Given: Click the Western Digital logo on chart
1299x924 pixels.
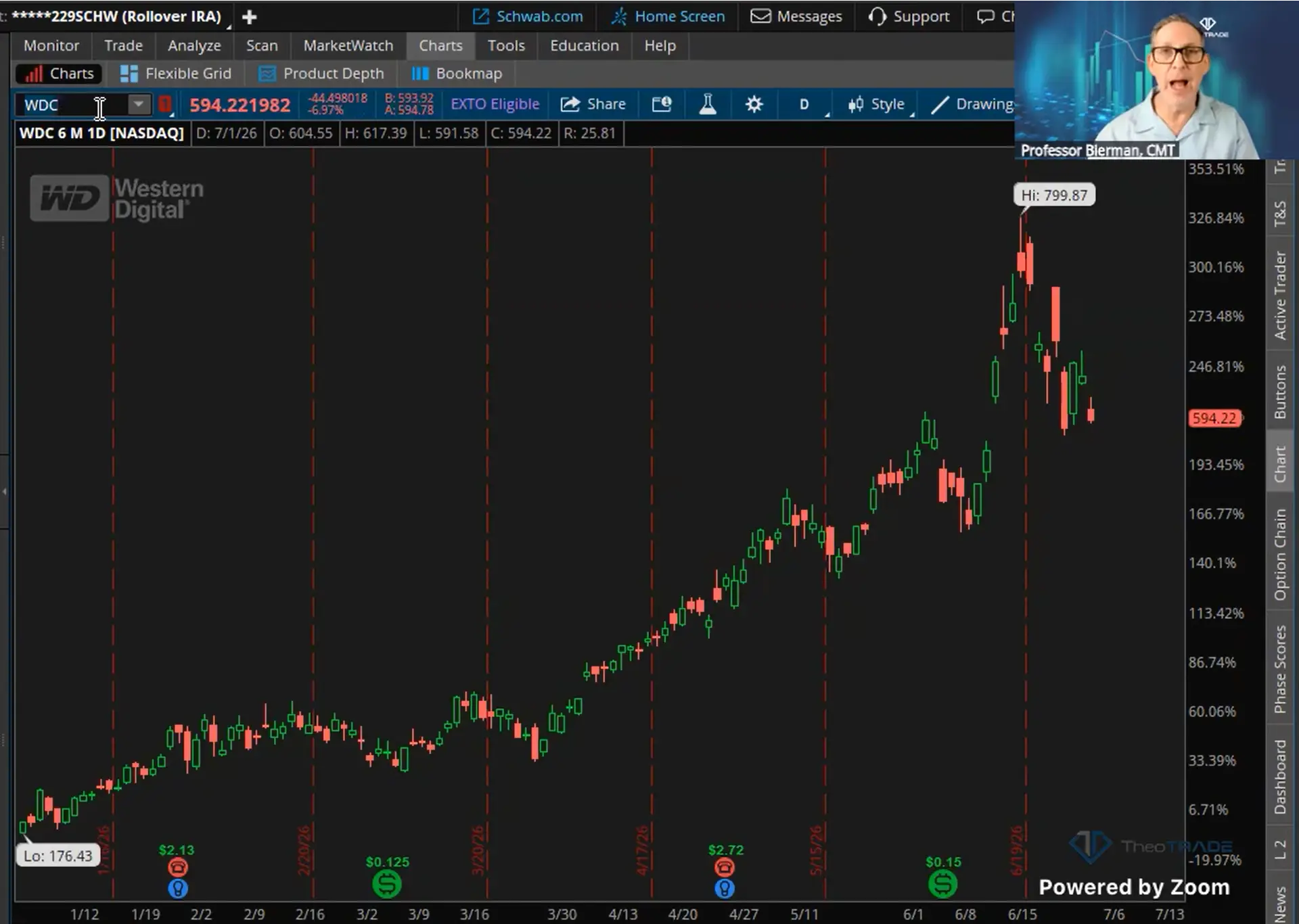Looking at the screenshot, I should pyautogui.click(x=117, y=198).
